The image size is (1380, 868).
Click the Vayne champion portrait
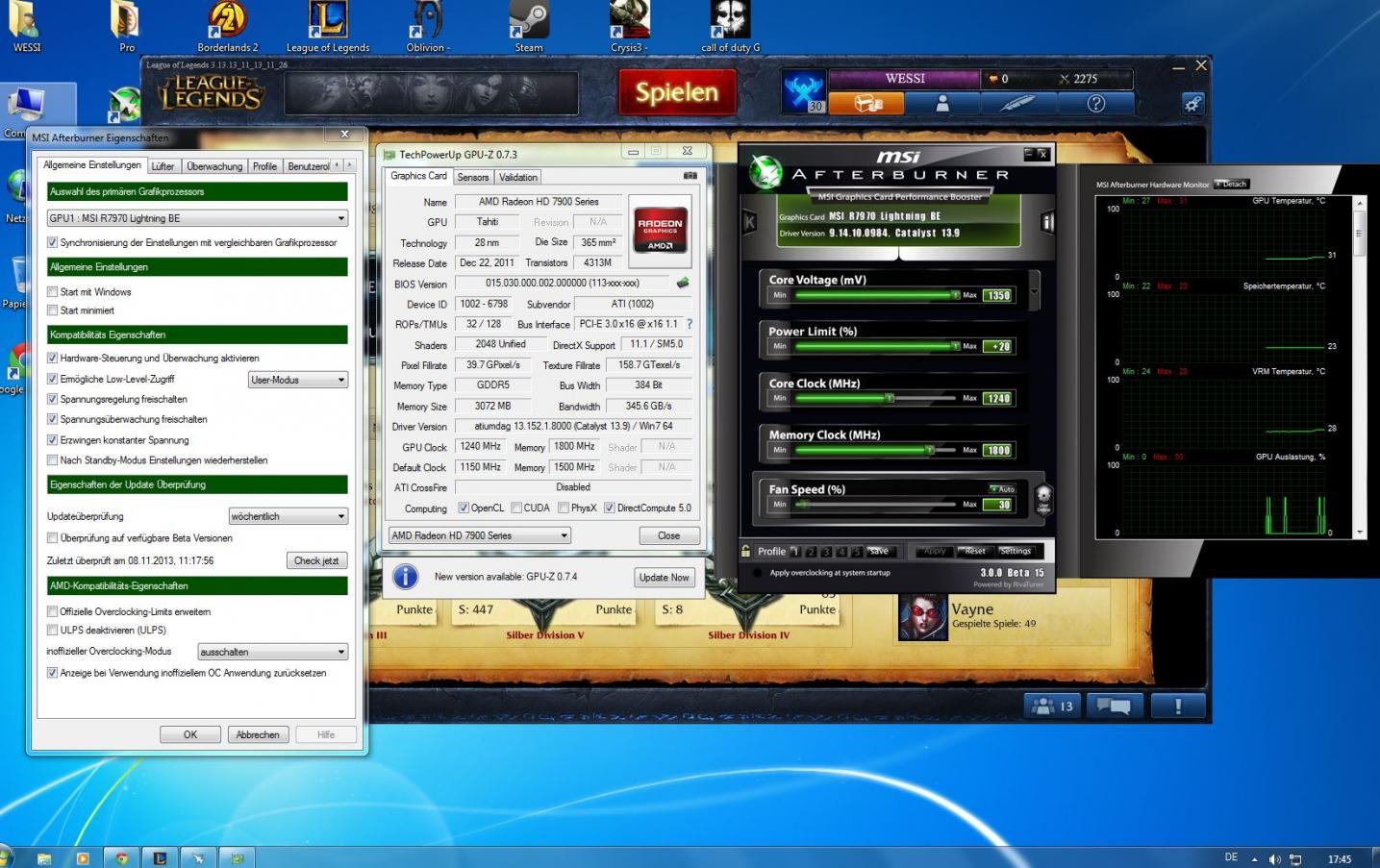(x=922, y=617)
